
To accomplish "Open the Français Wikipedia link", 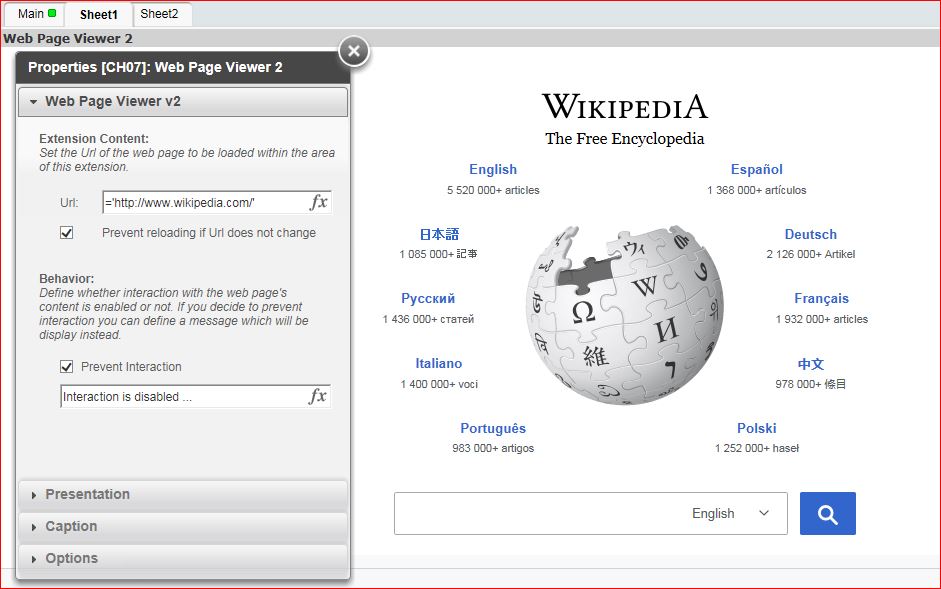I will 822,298.
